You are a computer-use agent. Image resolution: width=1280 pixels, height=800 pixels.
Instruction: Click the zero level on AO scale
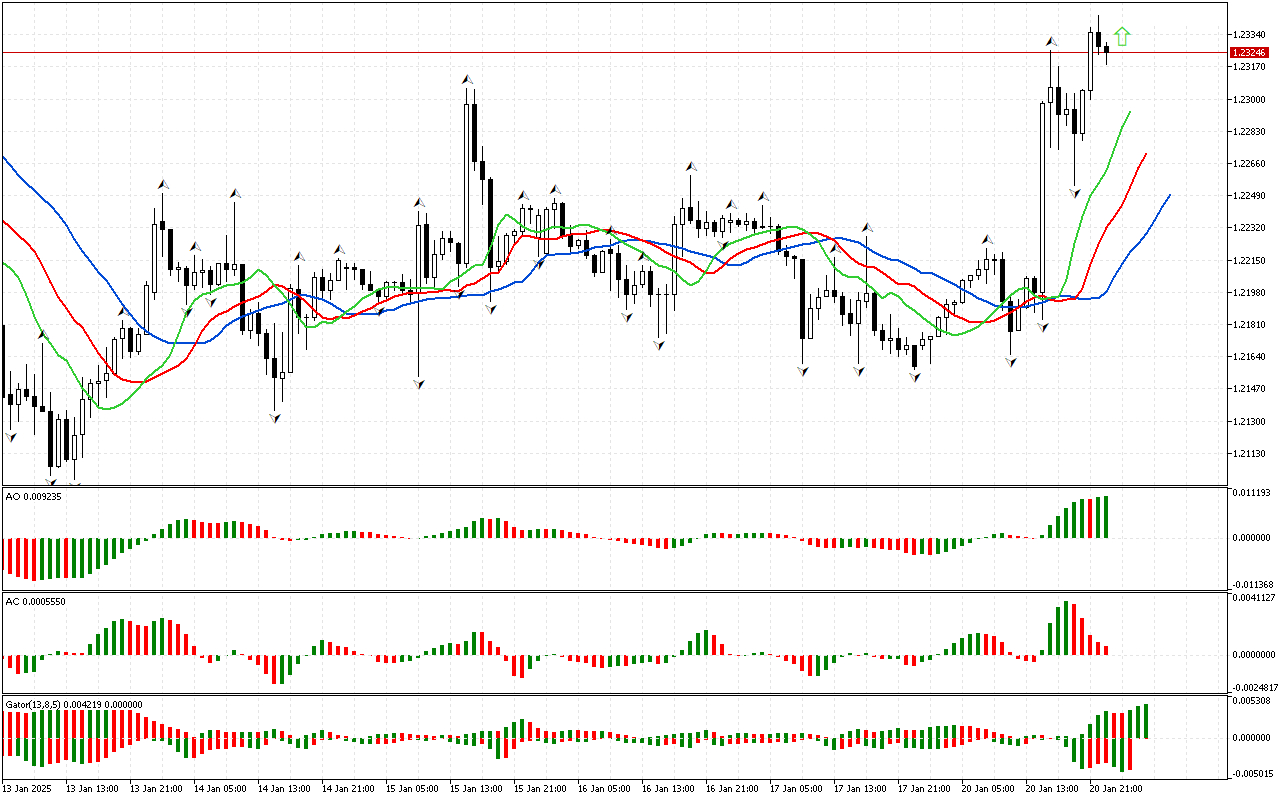click(x=1253, y=538)
